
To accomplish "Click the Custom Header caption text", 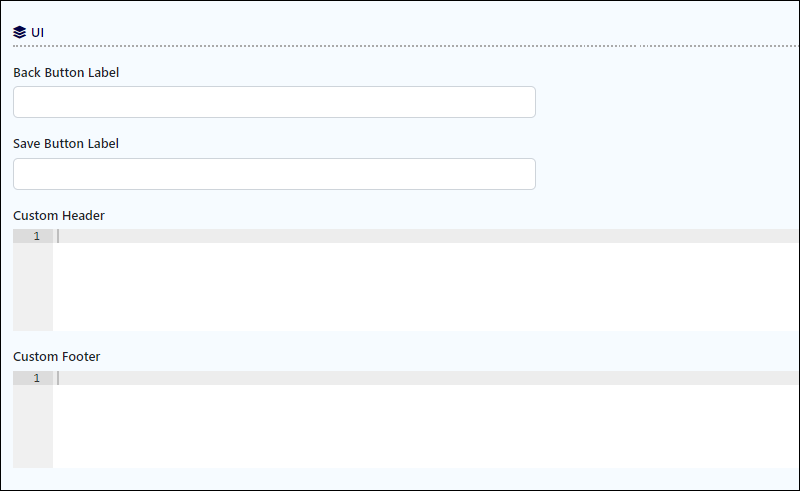I will click(59, 215).
